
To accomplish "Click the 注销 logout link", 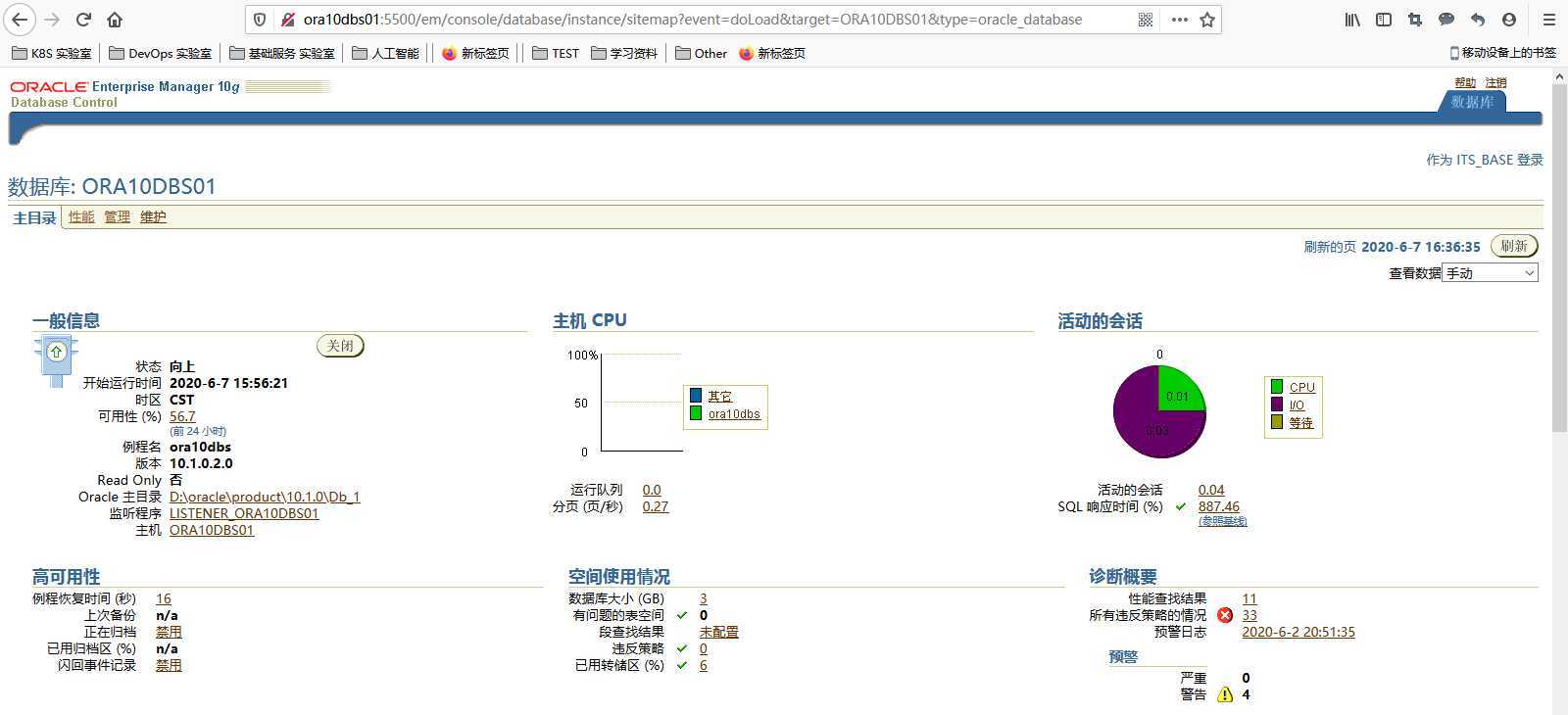I will [1495, 82].
